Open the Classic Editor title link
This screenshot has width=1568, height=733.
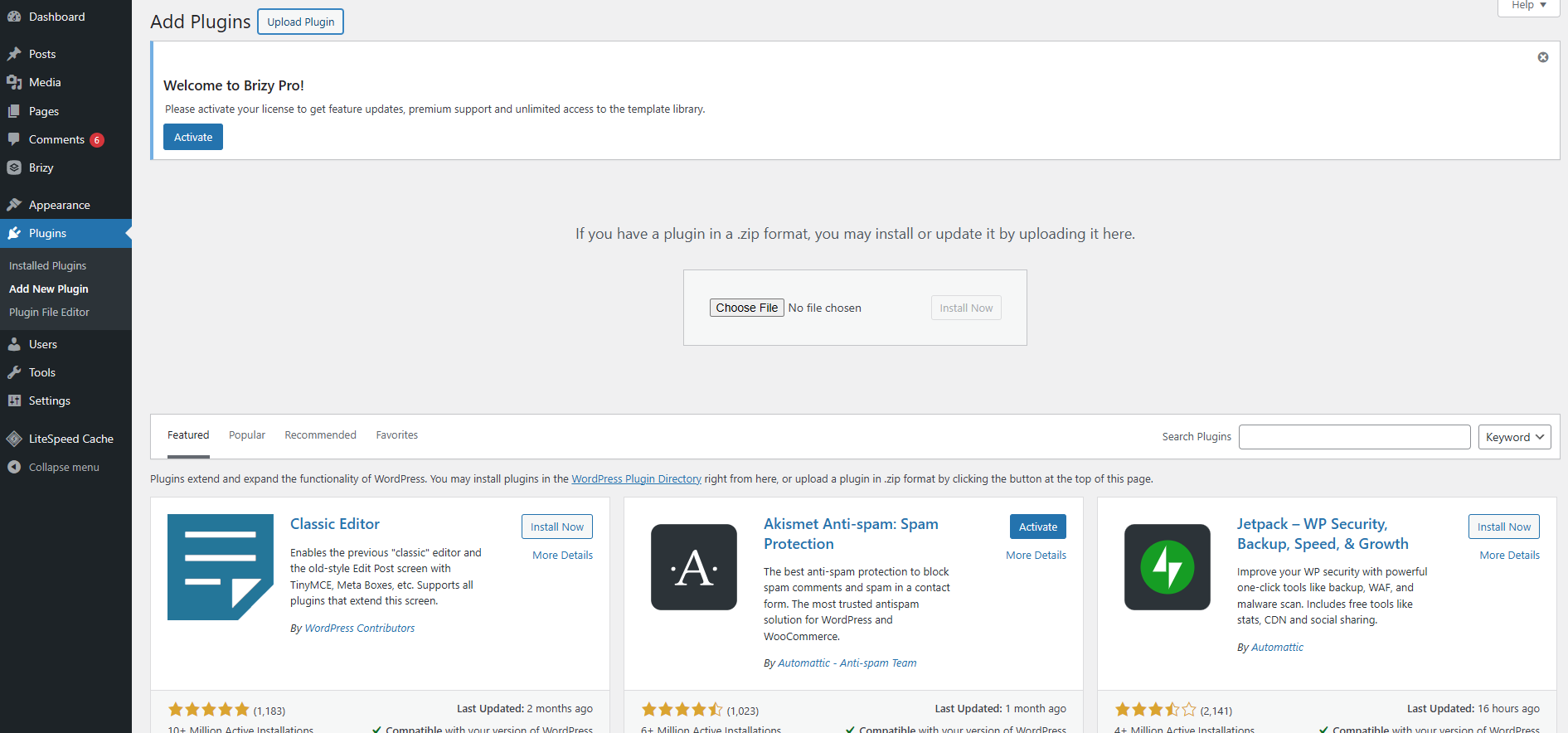335,524
